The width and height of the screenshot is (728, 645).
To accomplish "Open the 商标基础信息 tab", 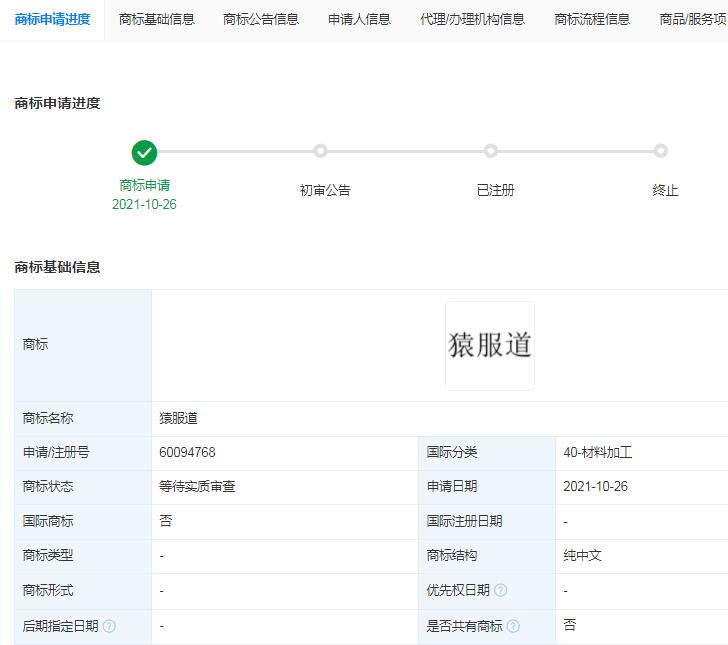I will pos(156,19).
